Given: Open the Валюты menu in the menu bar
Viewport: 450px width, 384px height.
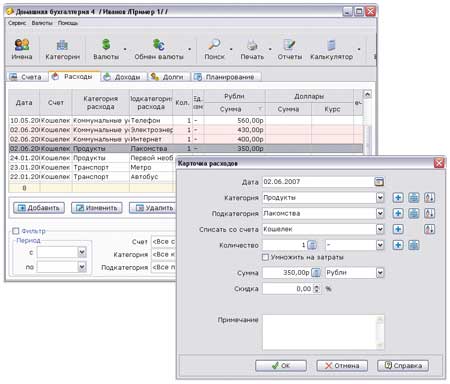Looking at the screenshot, I should point(42,23).
